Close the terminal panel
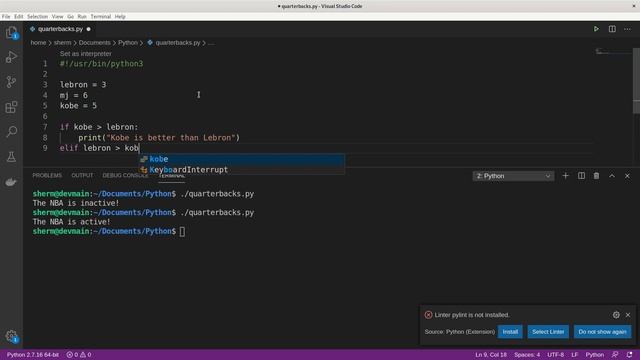Image resolution: width=640 pixels, height=360 pixels. coord(627,176)
